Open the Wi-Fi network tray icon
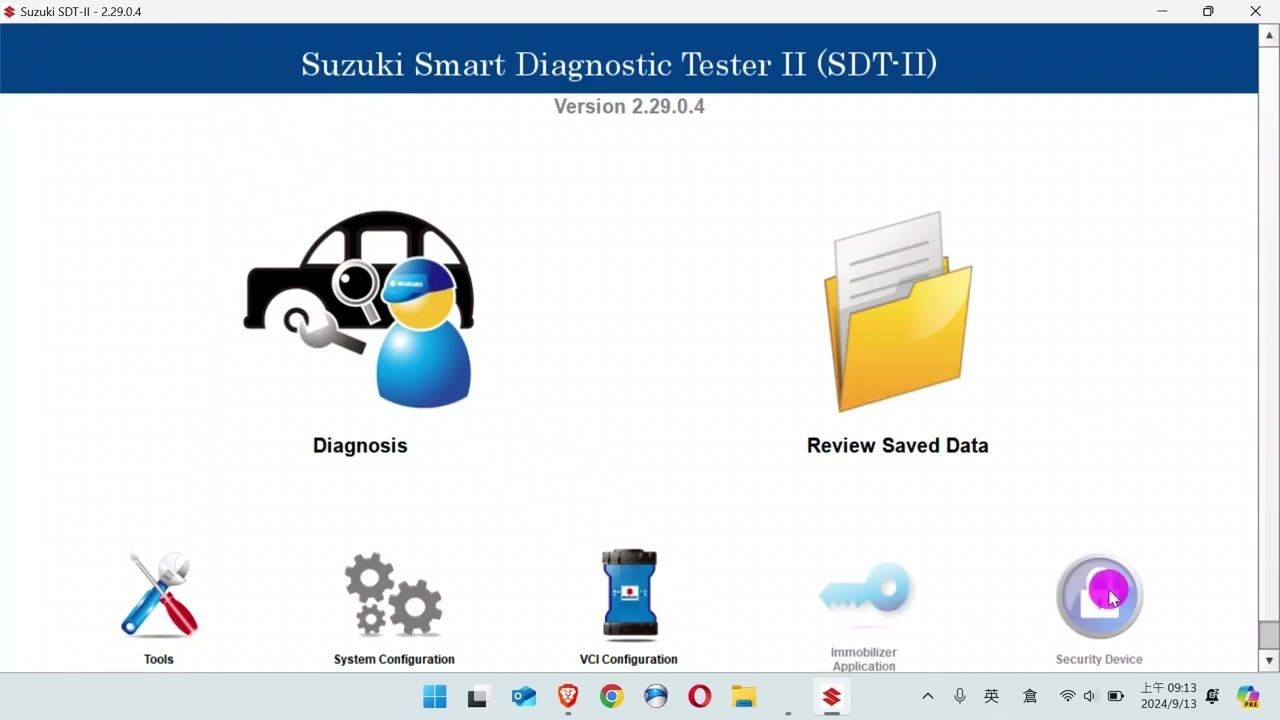 coord(1068,697)
